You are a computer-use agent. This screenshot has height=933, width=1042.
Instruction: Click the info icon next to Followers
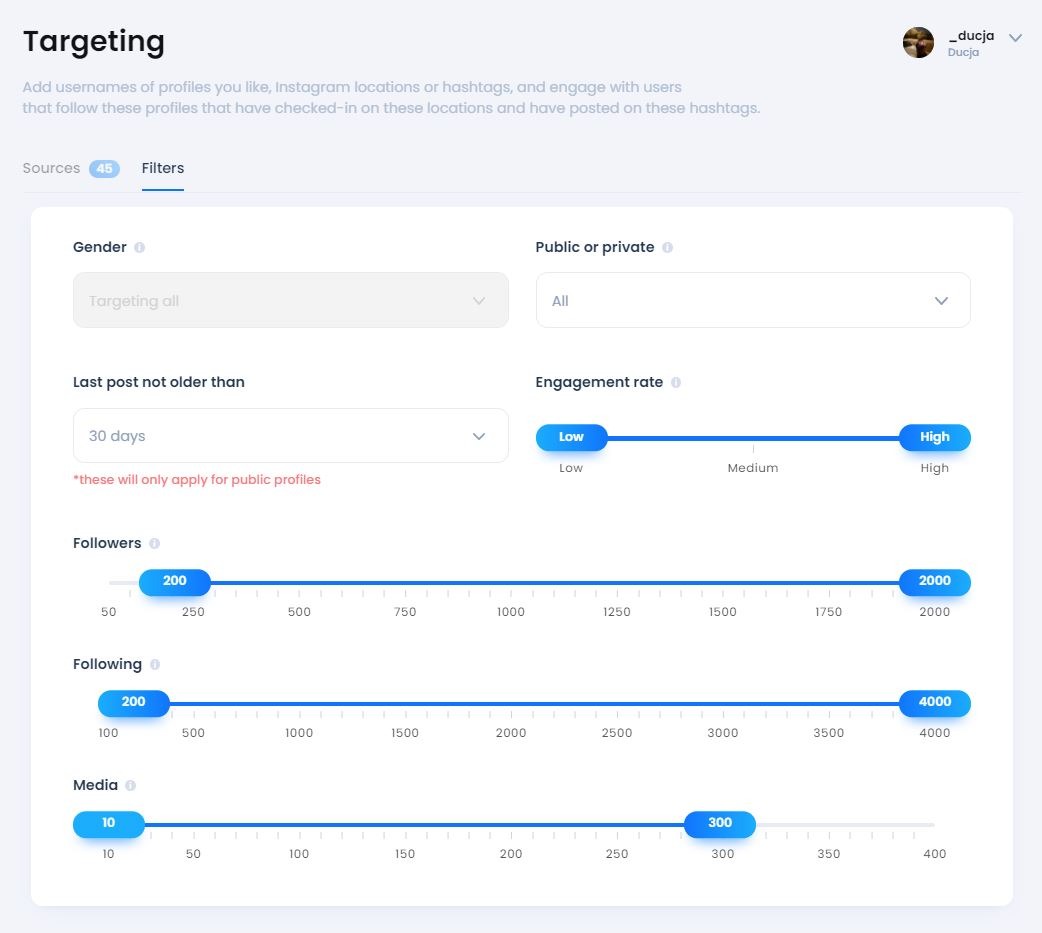point(154,544)
